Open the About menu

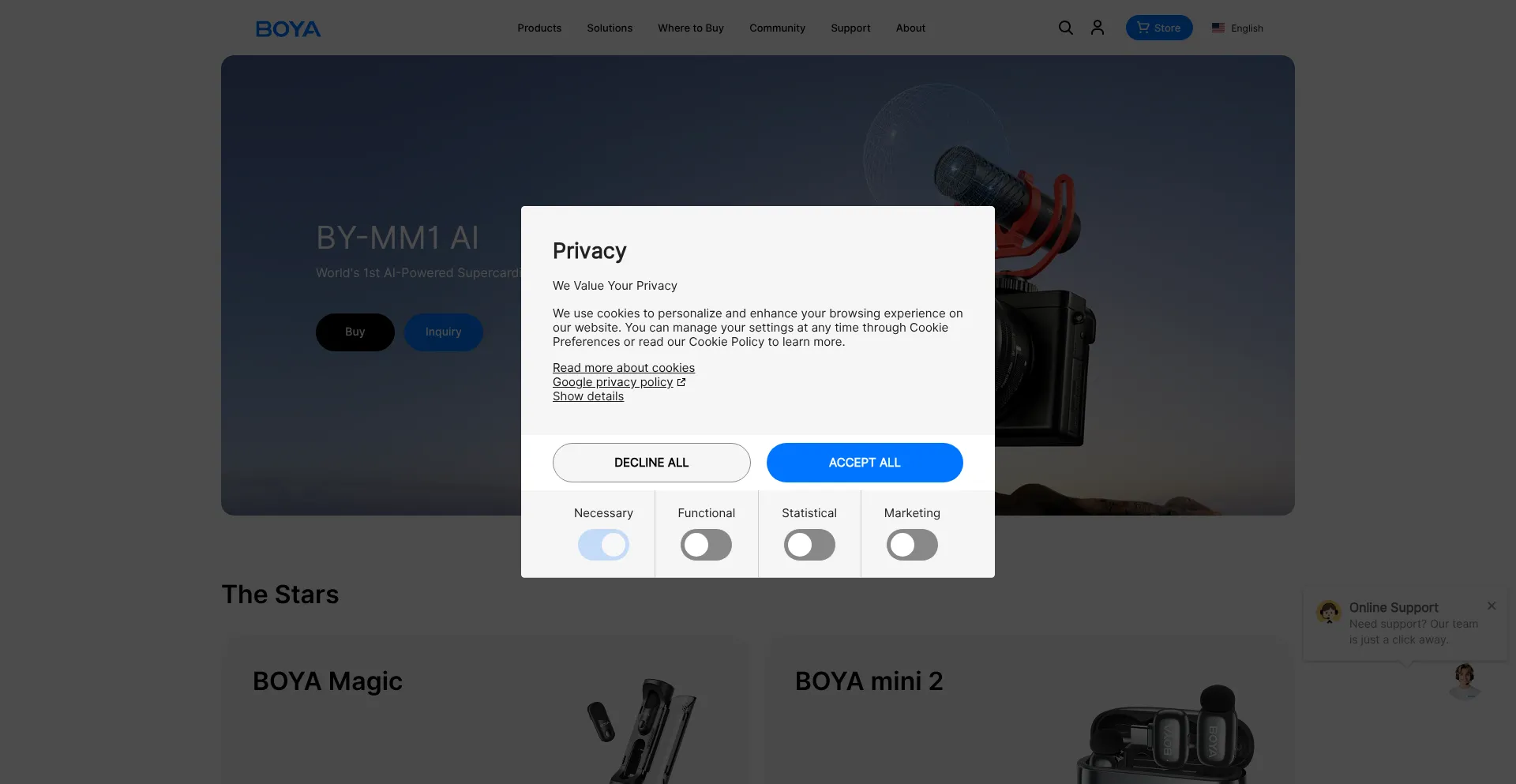pos(910,28)
